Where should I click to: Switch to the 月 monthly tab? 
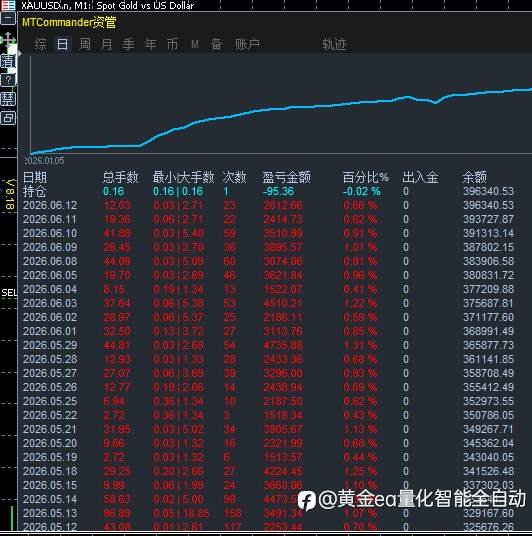pyautogui.click(x=107, y=44)
